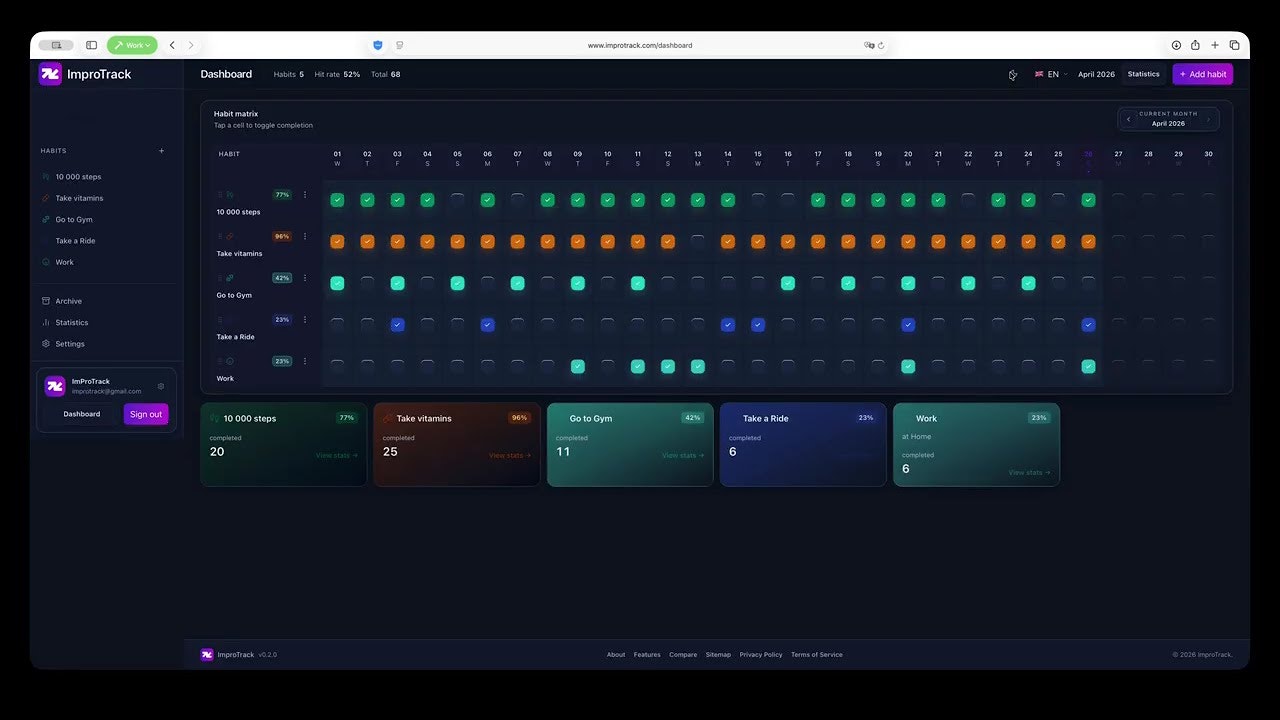Open the Compare footer link

click(x=683, y=655)
